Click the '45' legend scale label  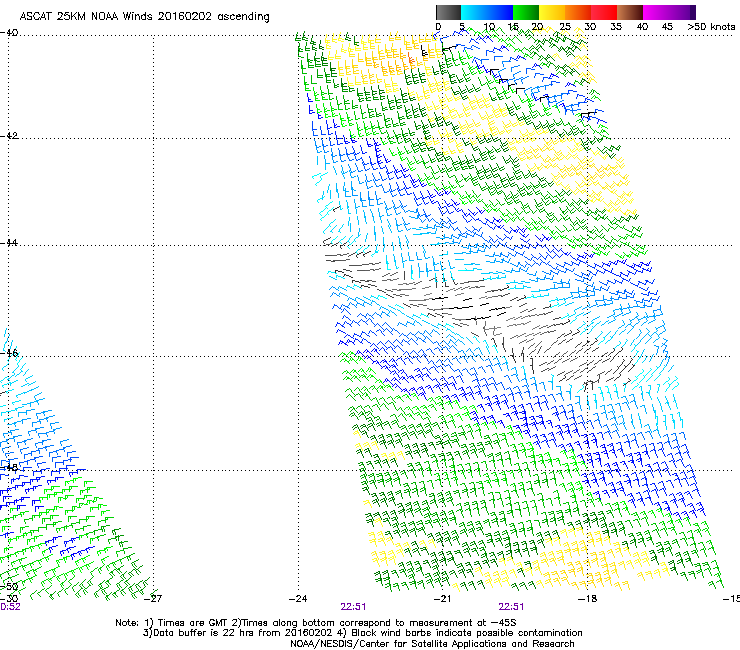click(x=667, y=27)
